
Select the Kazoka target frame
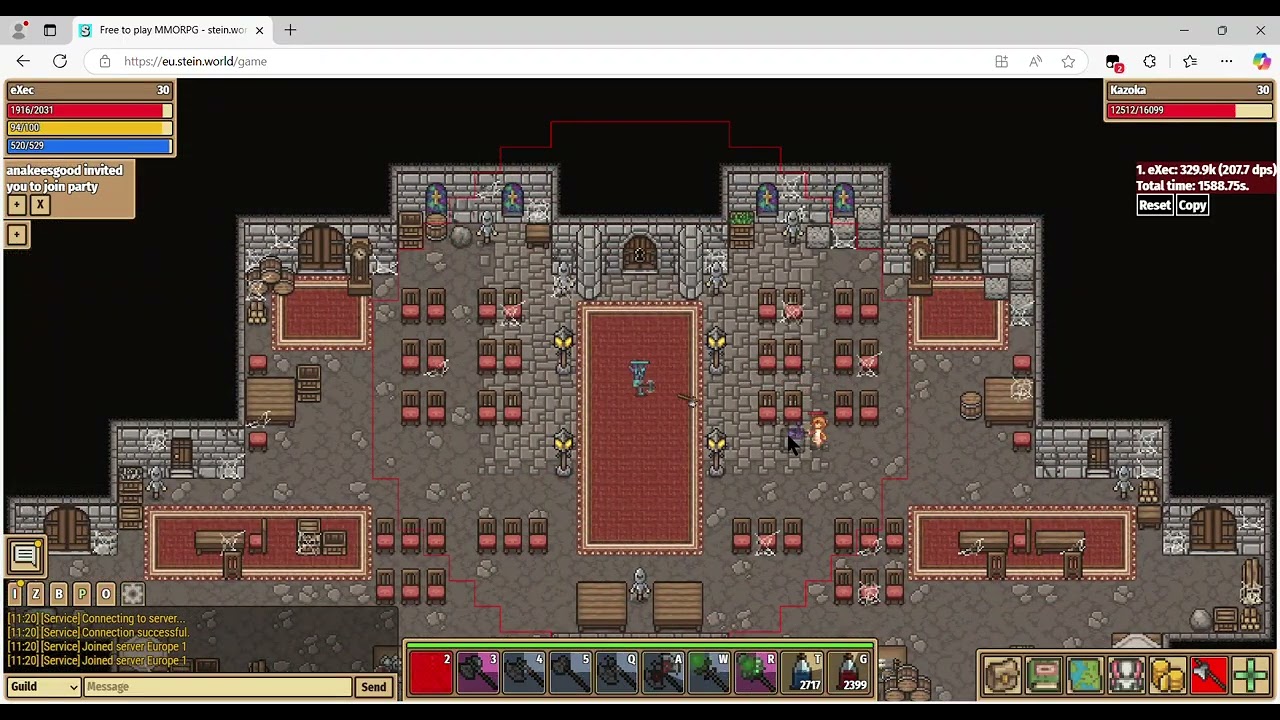1189,90
